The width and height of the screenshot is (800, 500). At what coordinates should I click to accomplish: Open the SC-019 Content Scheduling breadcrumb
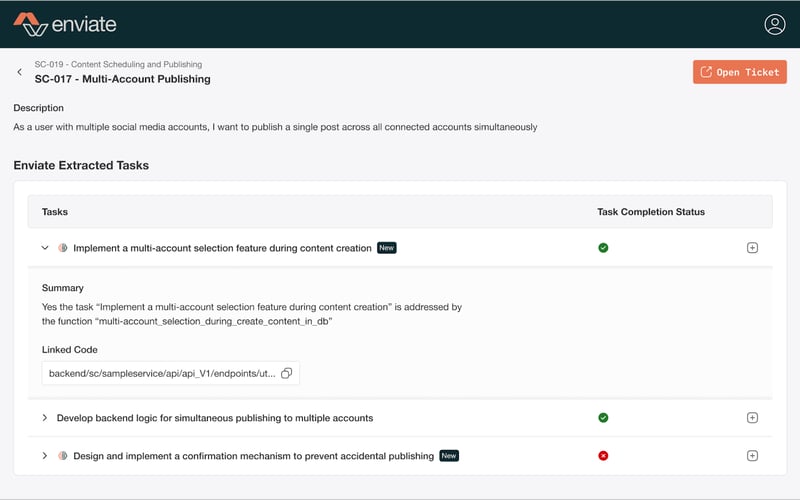pos(118,64)
